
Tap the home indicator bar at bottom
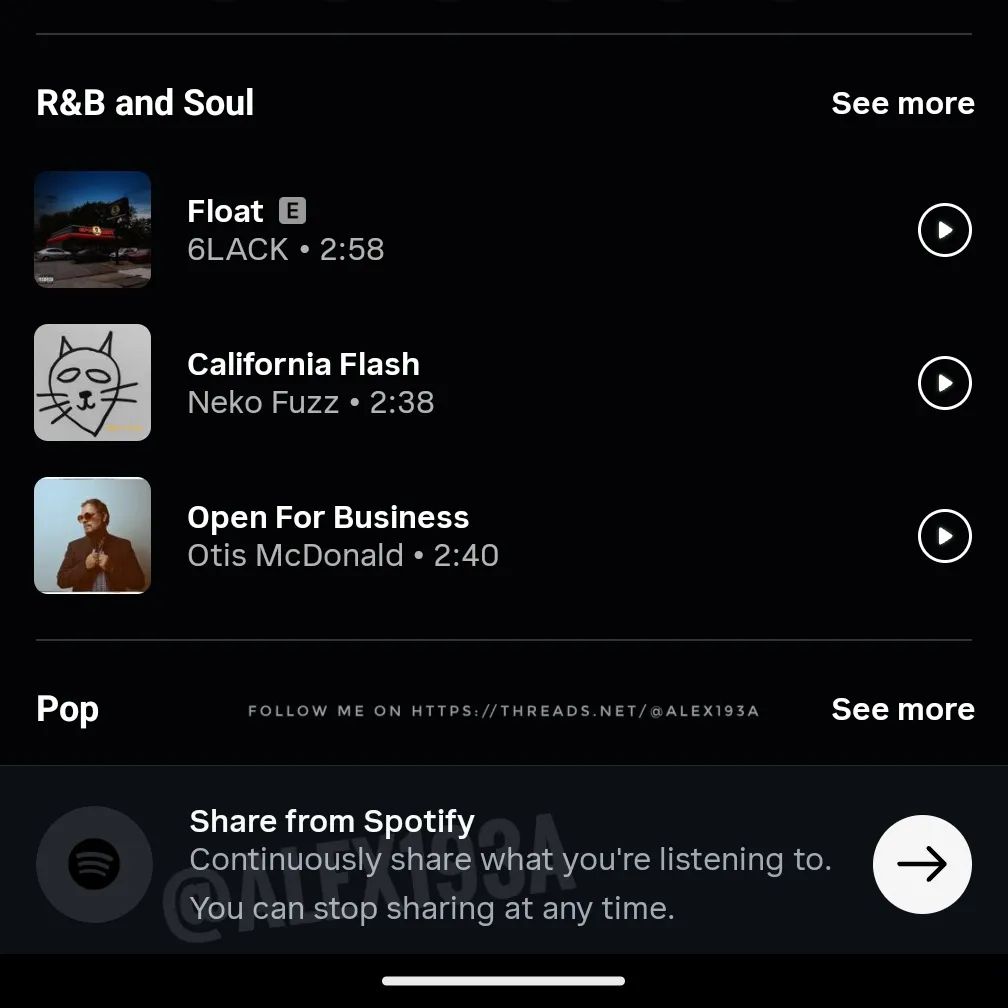tap(504, 981)
